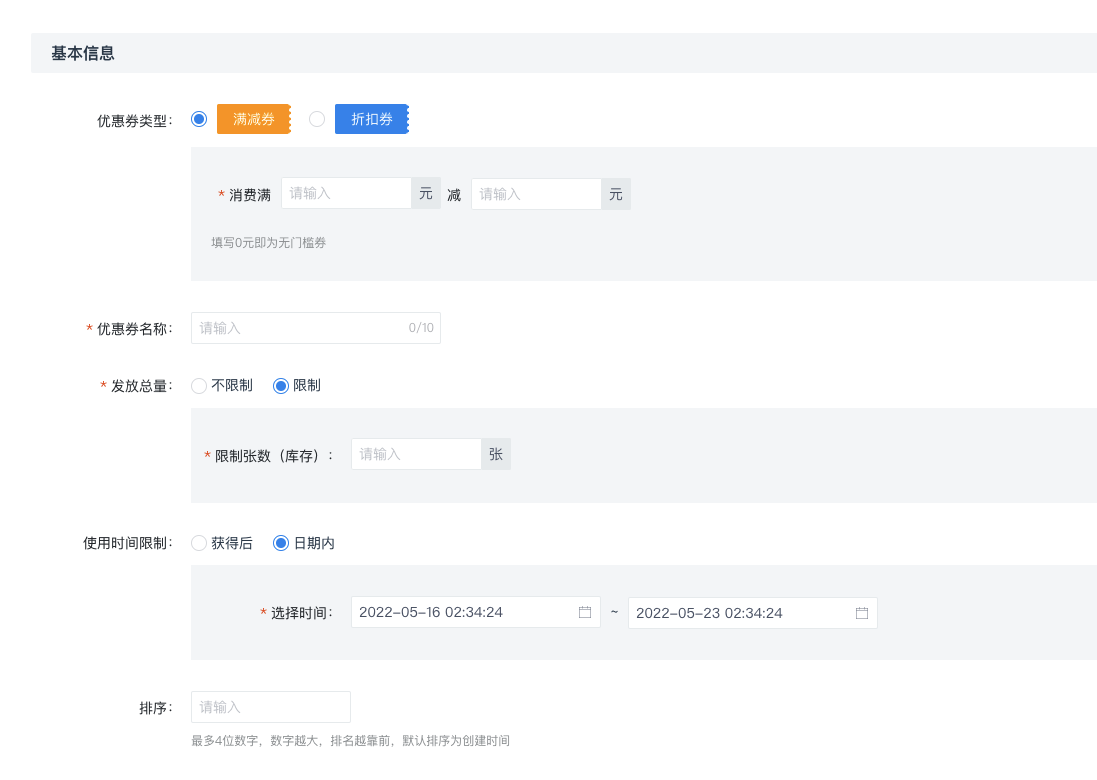Select the 满减券 radio button

(199, 118)
